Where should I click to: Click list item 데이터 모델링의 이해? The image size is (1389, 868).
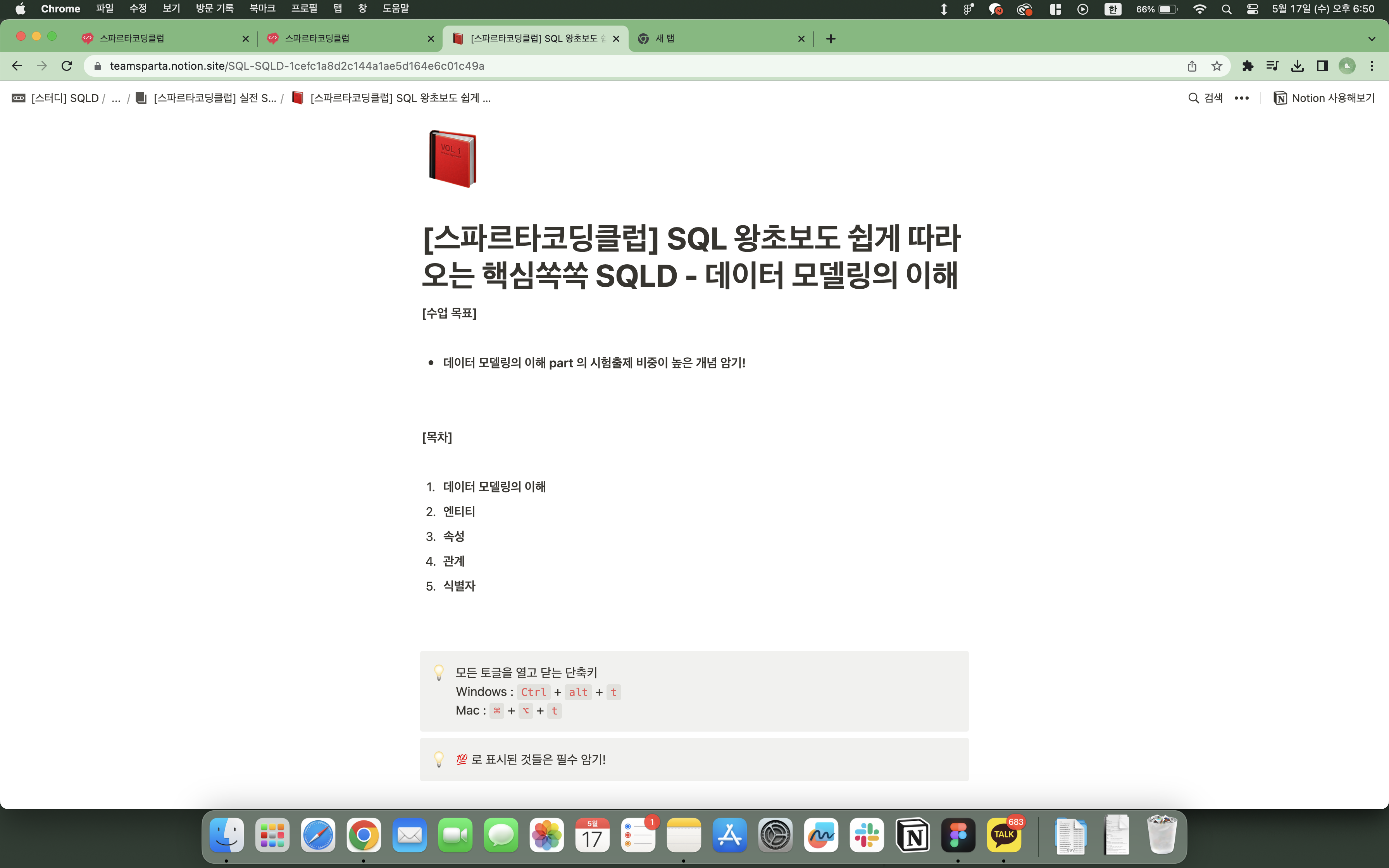point(494,487)
